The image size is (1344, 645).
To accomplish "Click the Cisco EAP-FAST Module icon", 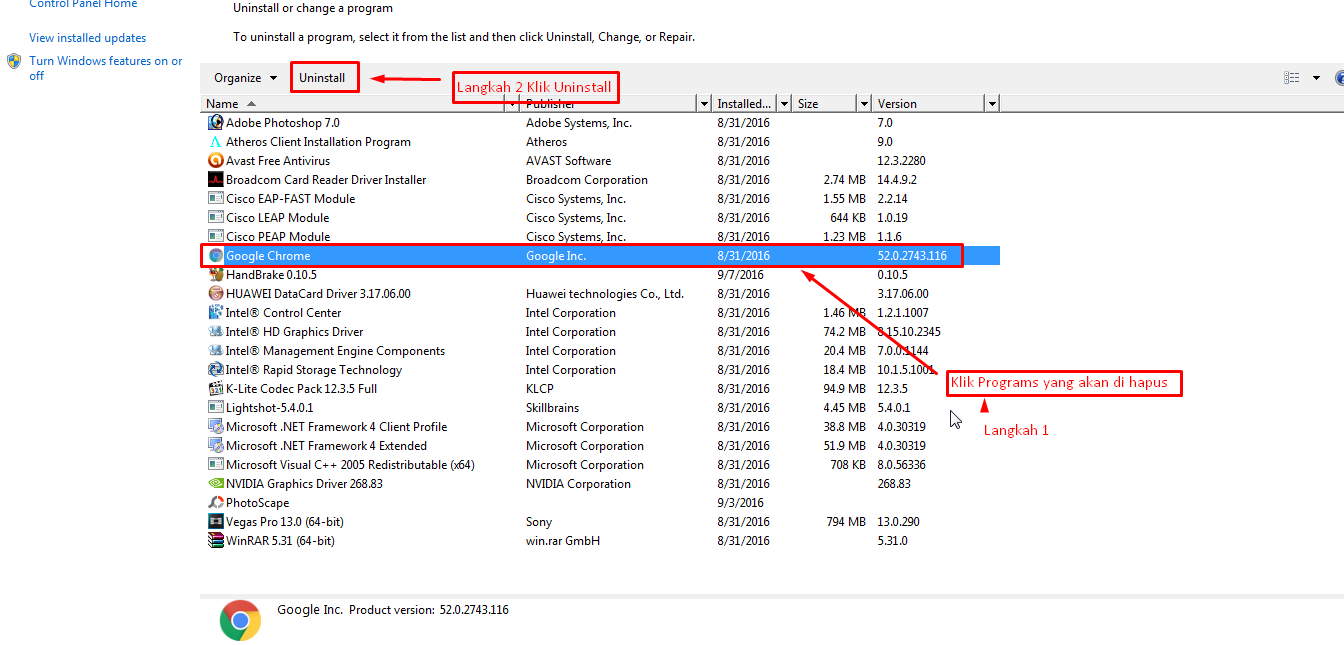I will click(x=215, y=199).
